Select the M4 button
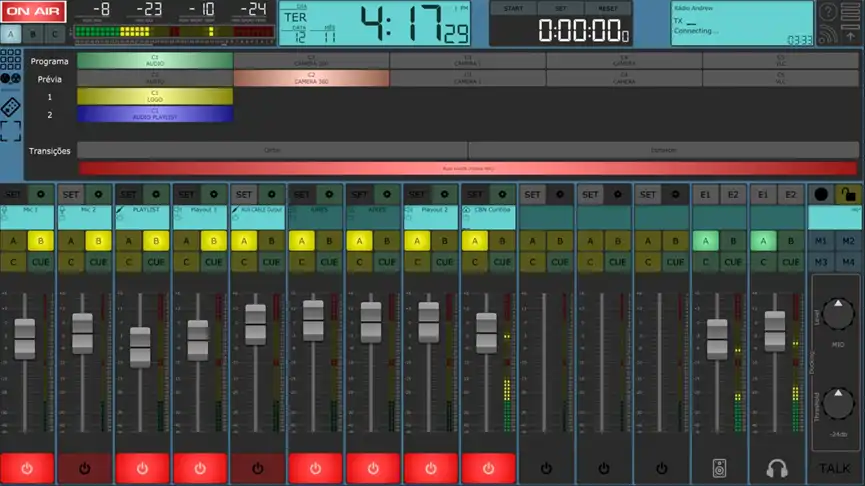This screenshot has height=486, width=865. click(848, 262)
